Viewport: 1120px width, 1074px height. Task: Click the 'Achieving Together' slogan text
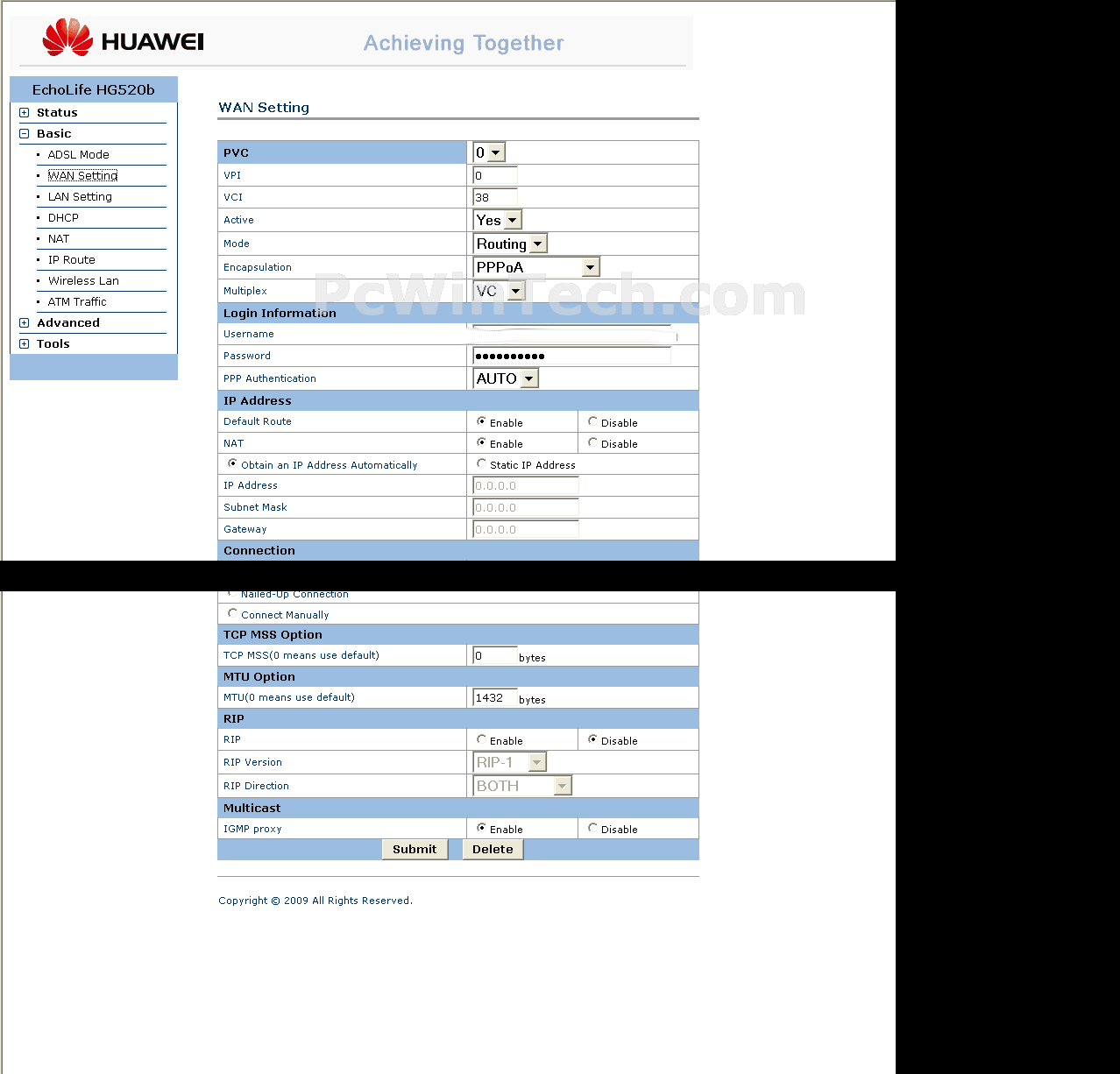(464, 43)
